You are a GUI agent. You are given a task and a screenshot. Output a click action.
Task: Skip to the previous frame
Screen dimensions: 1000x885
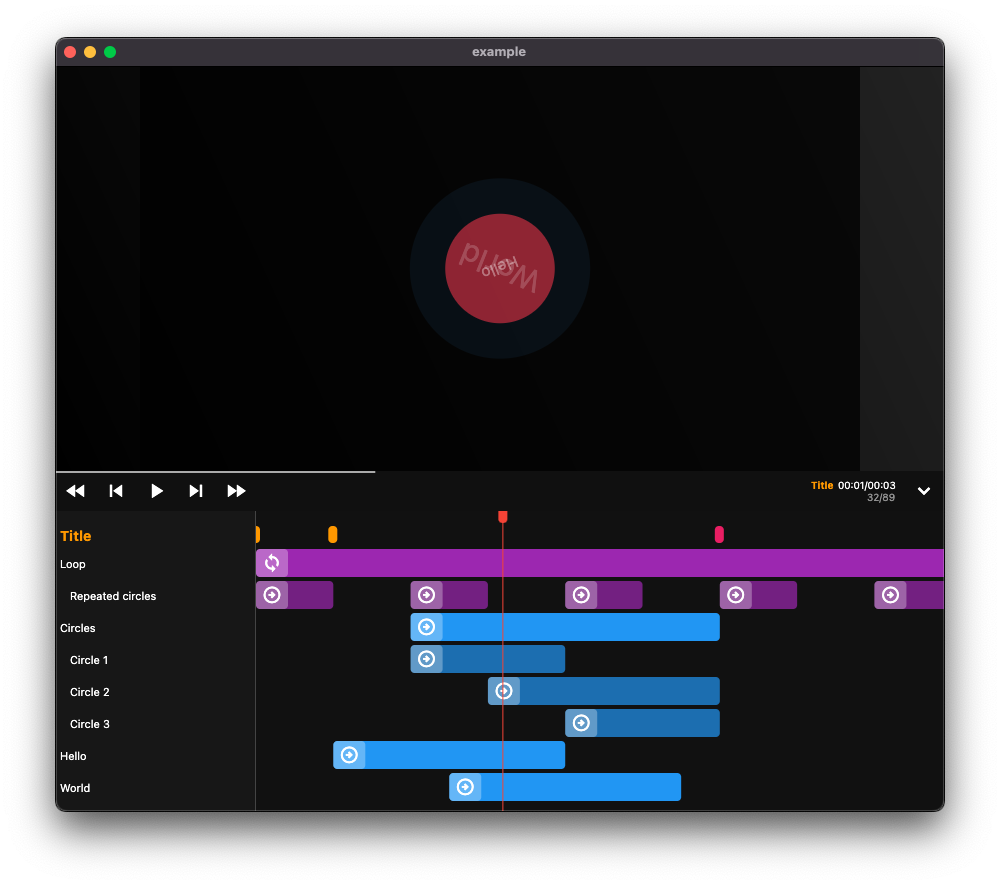coord(116,491)
